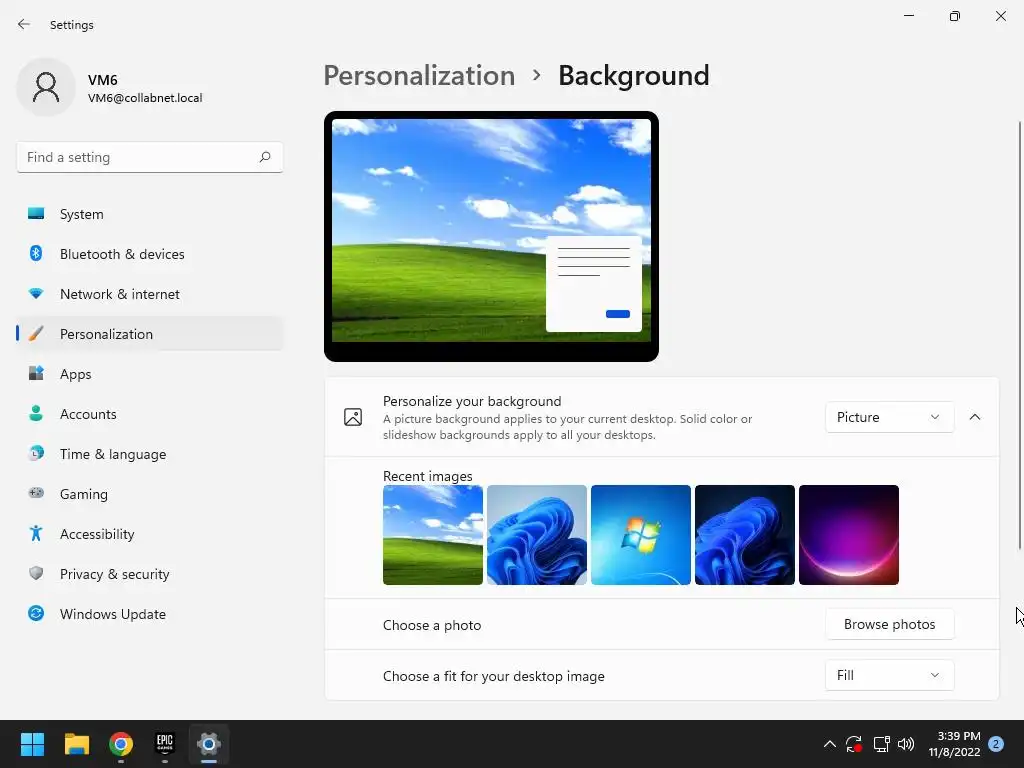The width and height of the screenshot is (1024, 768).
Task: Click the Privacy shield icon
Action: (x=36, y=573)
